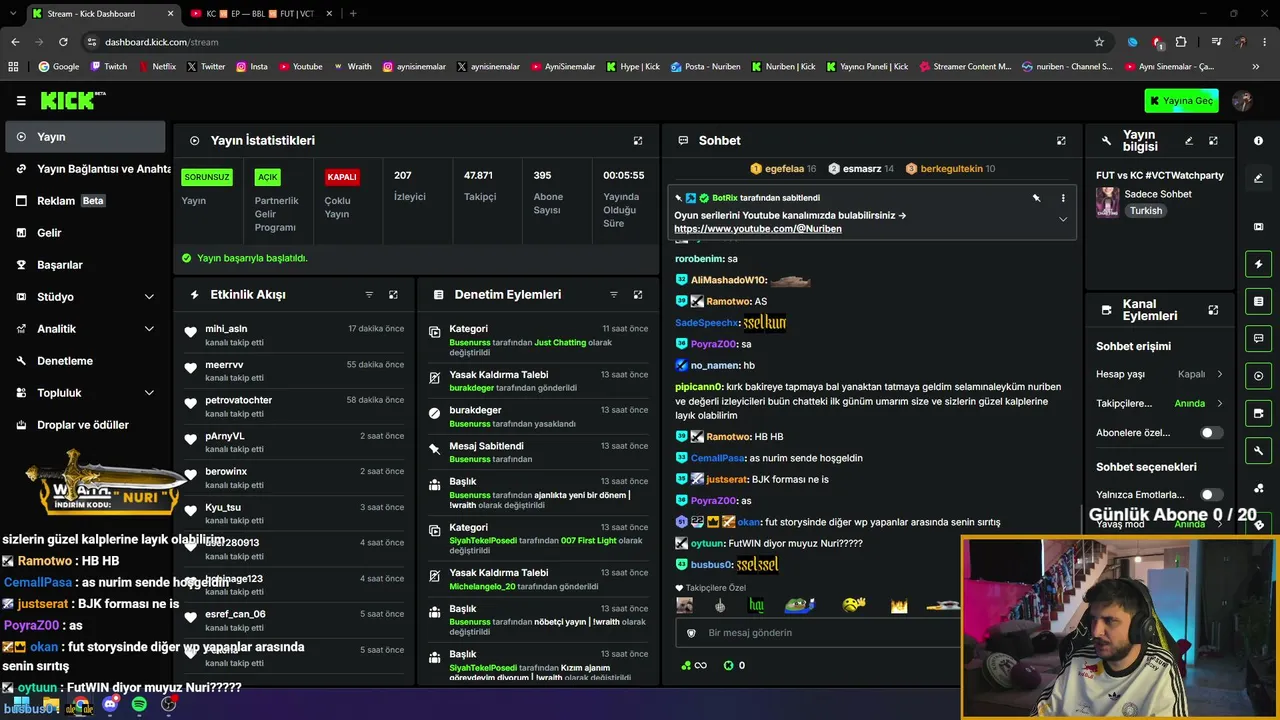This screenshot has width=1280, height=720.
Task: Reload the dashboard page
Action: 63,42
